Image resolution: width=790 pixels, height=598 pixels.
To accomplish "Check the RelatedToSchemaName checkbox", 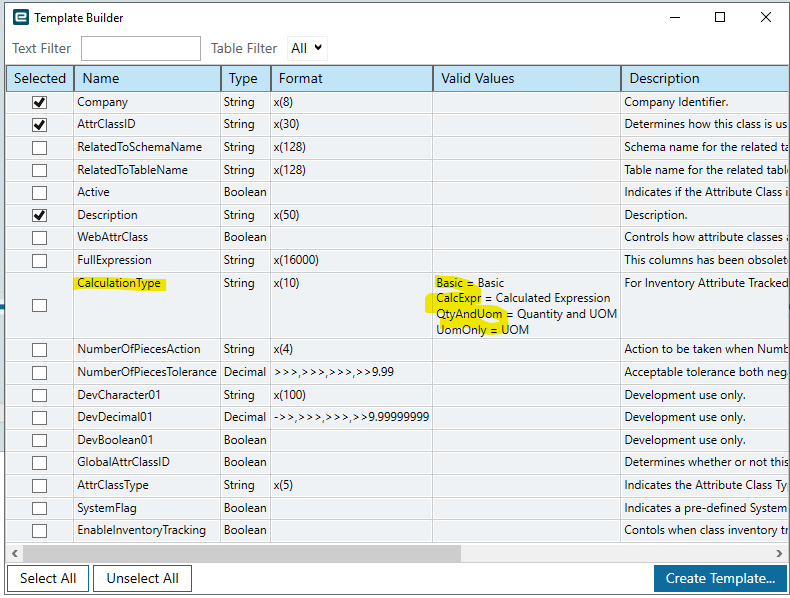I will [x=39, y=148].
